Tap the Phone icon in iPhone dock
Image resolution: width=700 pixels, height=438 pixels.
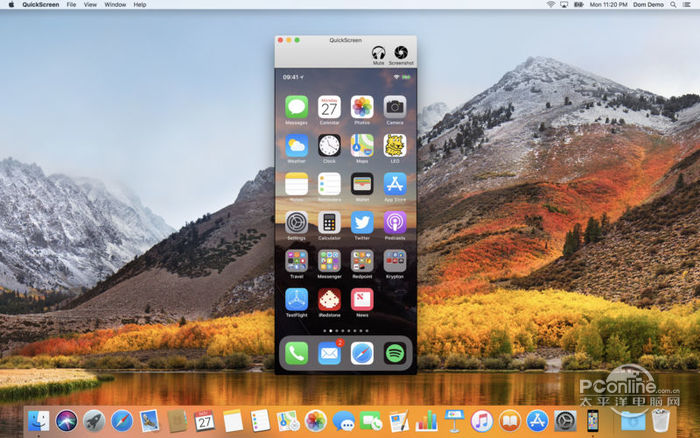pyautogui.click(x=296, y=354)
